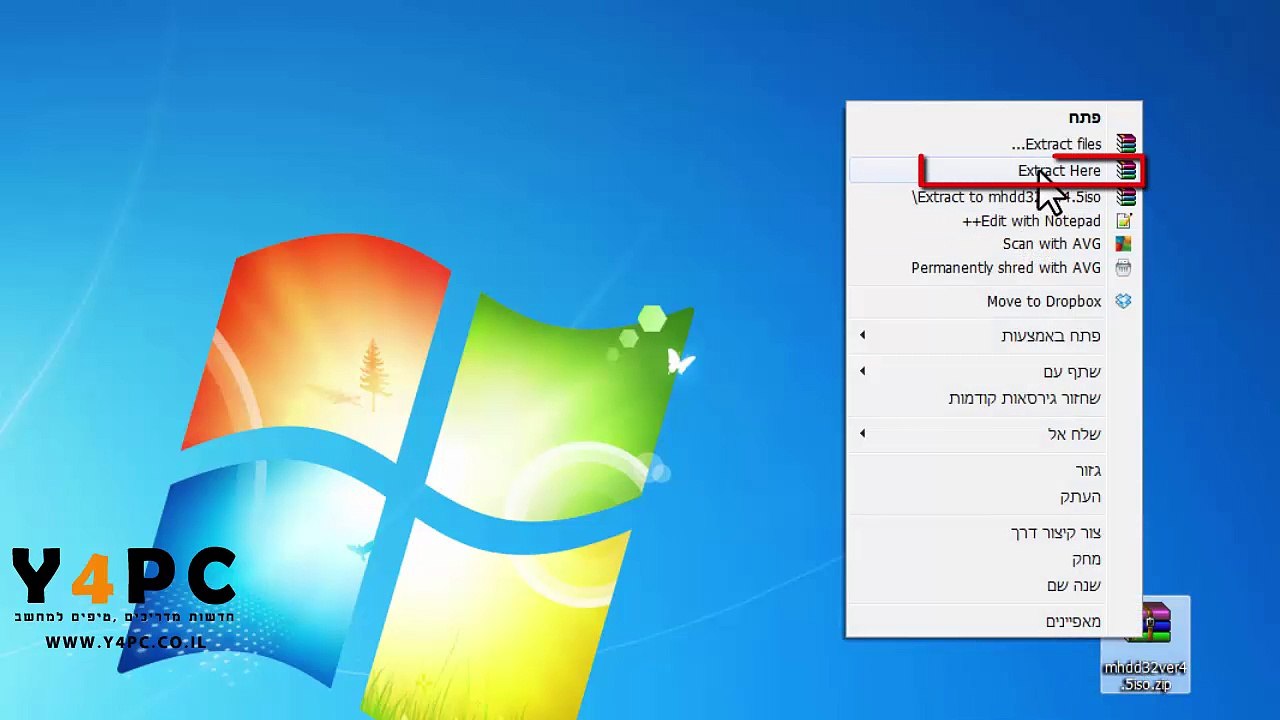1280x720 pixels.
Task: Select מחק (Delete) from the menu
Action: click(x=994, y=559)
